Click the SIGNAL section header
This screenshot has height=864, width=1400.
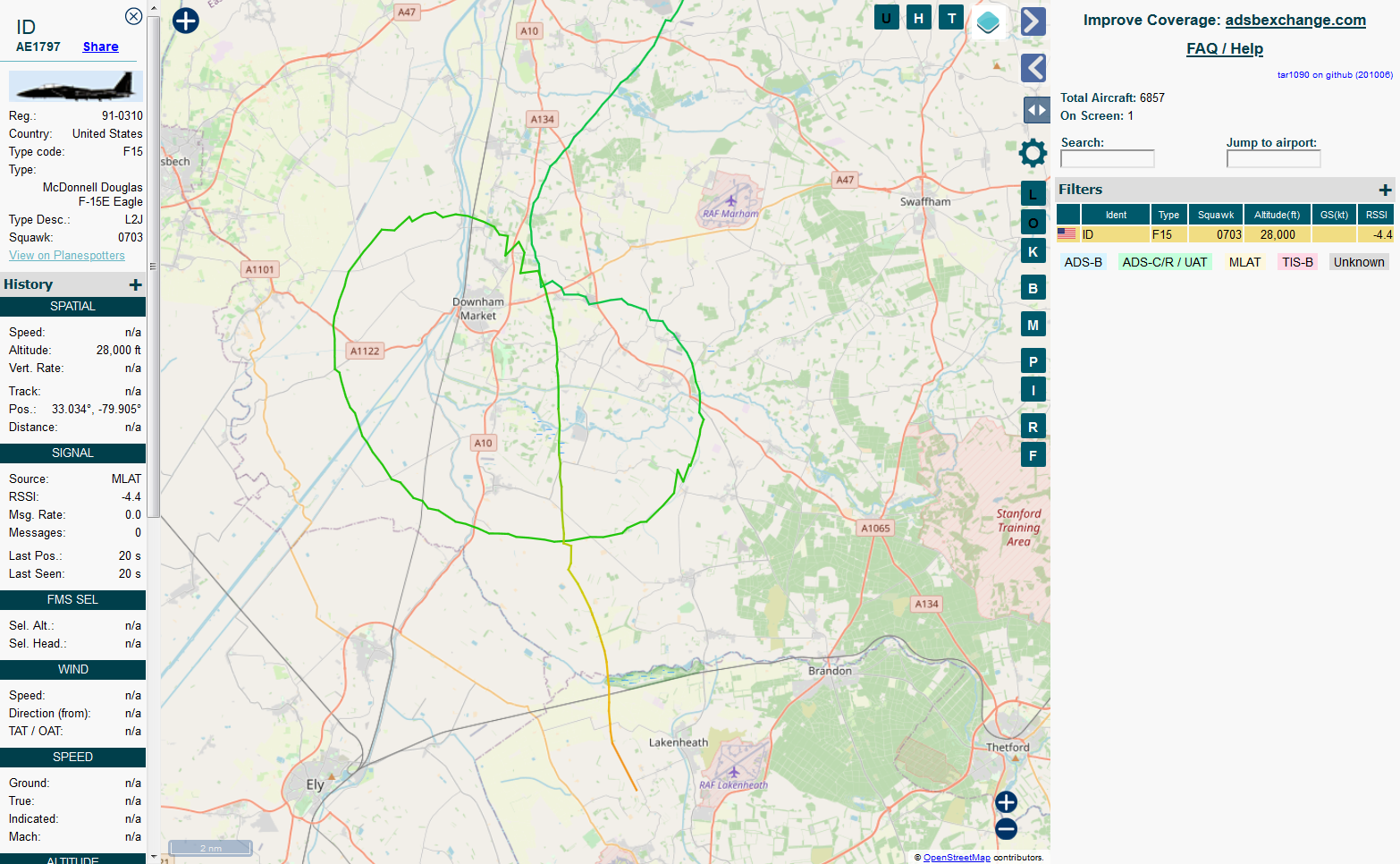72,453
